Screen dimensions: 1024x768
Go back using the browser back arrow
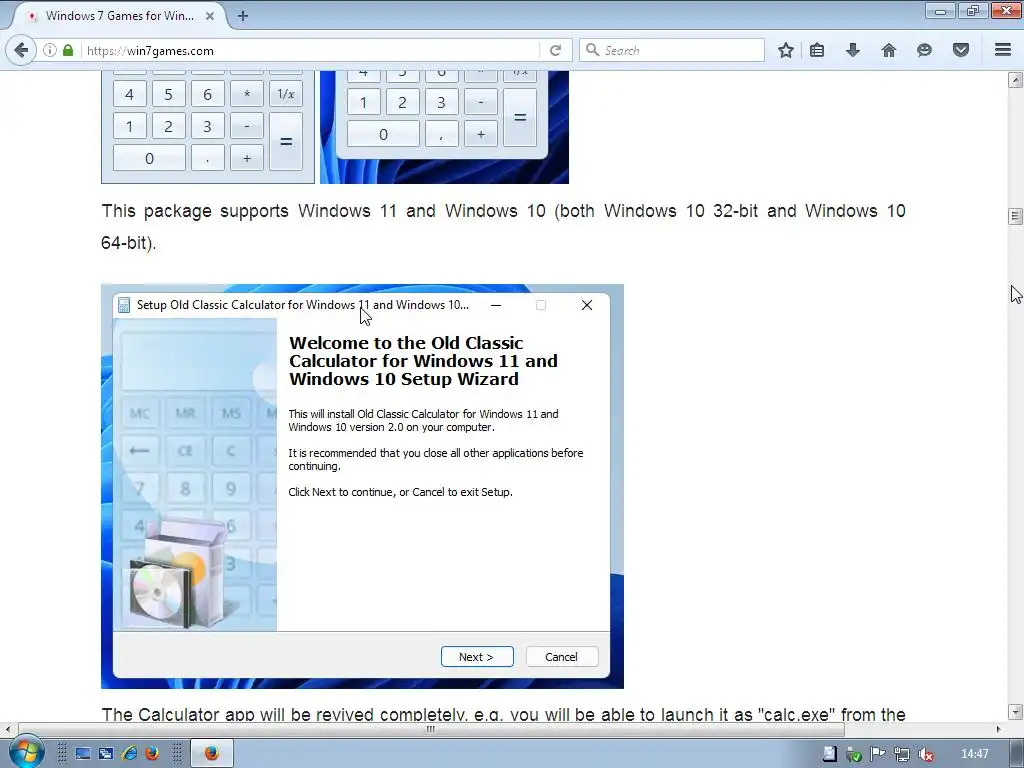(21, 50)
